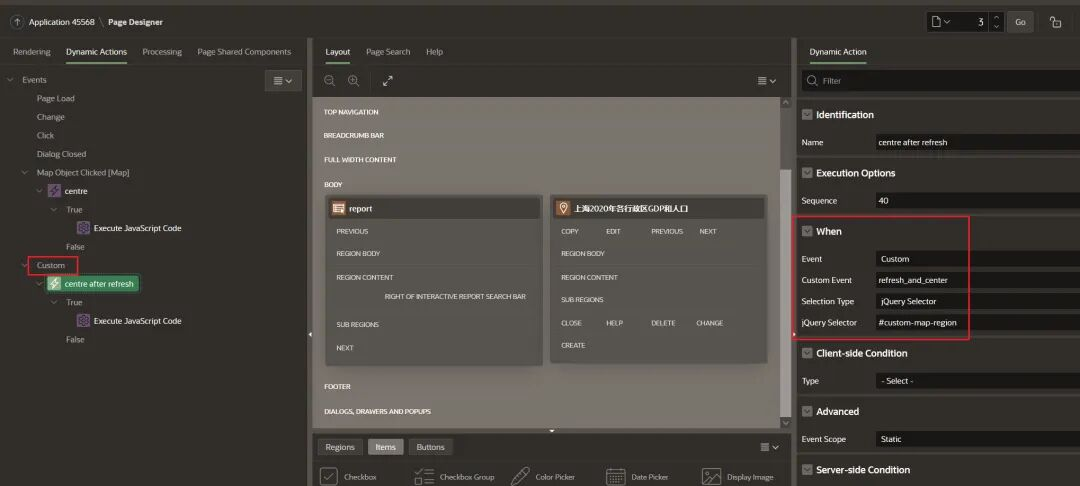The width and height of the screenshot is (1080, 486).
Task: Select the Layout tab
Action: point(338,52)
